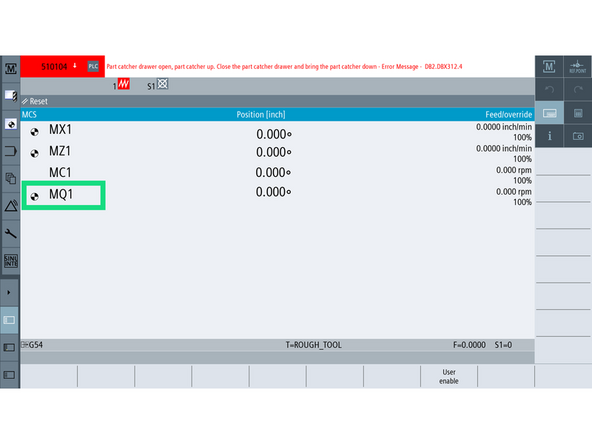Open the Setup wrench icon

point(11,233)
